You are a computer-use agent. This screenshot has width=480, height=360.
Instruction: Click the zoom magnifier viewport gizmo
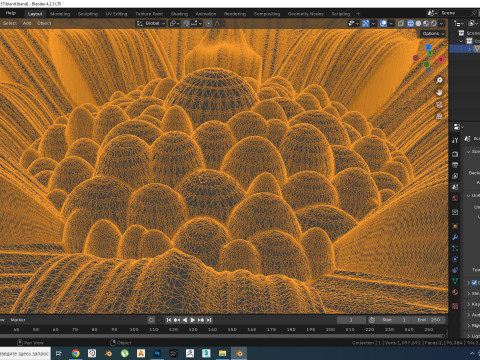pyautogui.click(x=439, y=80)
